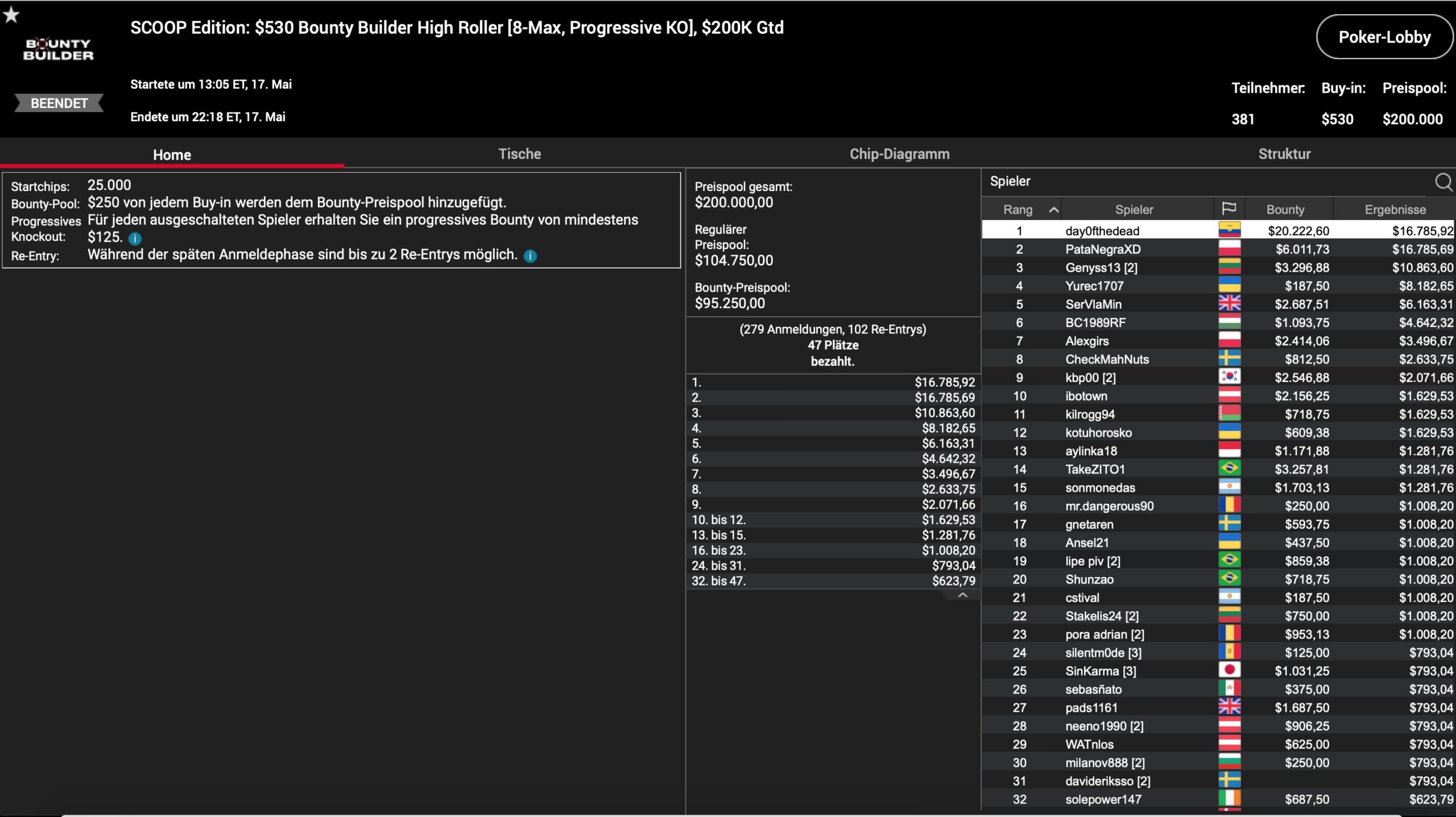Select the TakeZITO1 player row
The width and height of the screenshot is (1456, 817).
click(1095, 469)
